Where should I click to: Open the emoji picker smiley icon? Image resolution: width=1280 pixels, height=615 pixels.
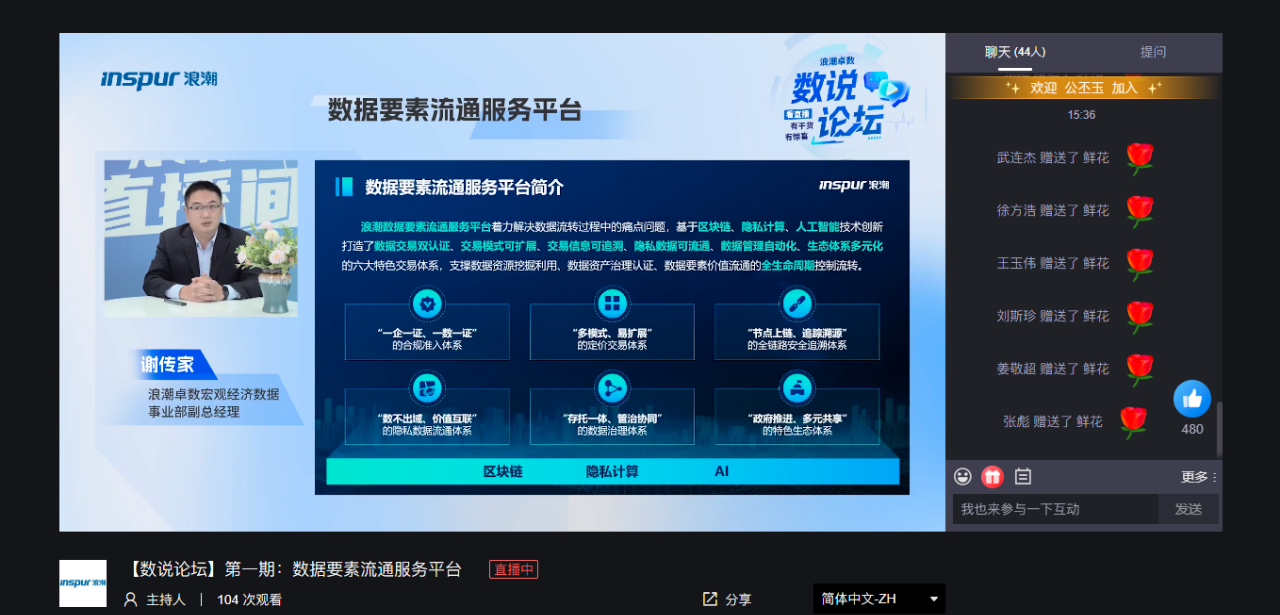click(963, 477)
